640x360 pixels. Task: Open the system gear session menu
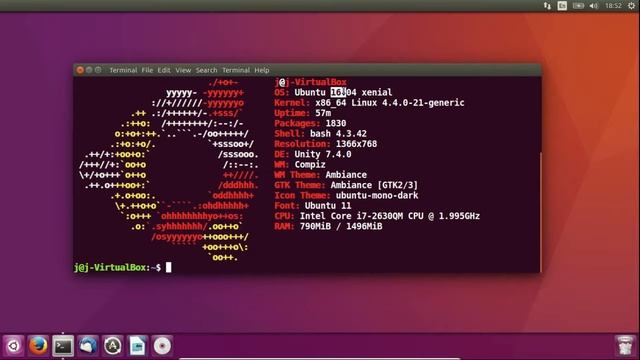tap(631, 6)
